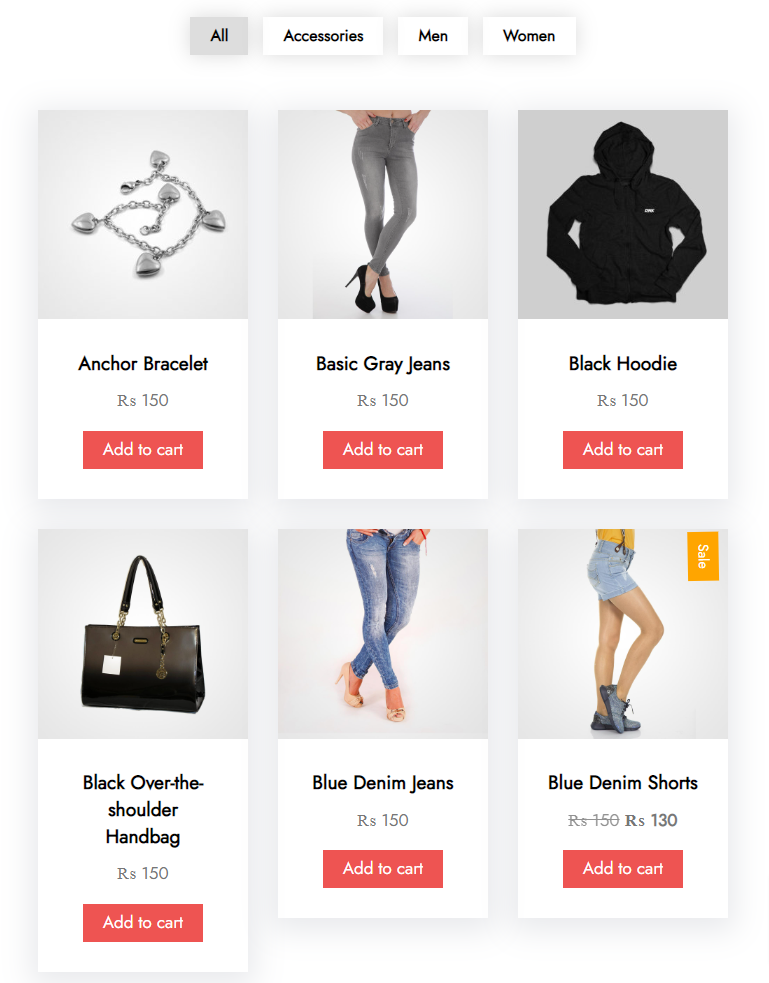This screenshot has width=769, height=983.
Task: View the black handbag product photo
Action: click(x=143, y=634)
